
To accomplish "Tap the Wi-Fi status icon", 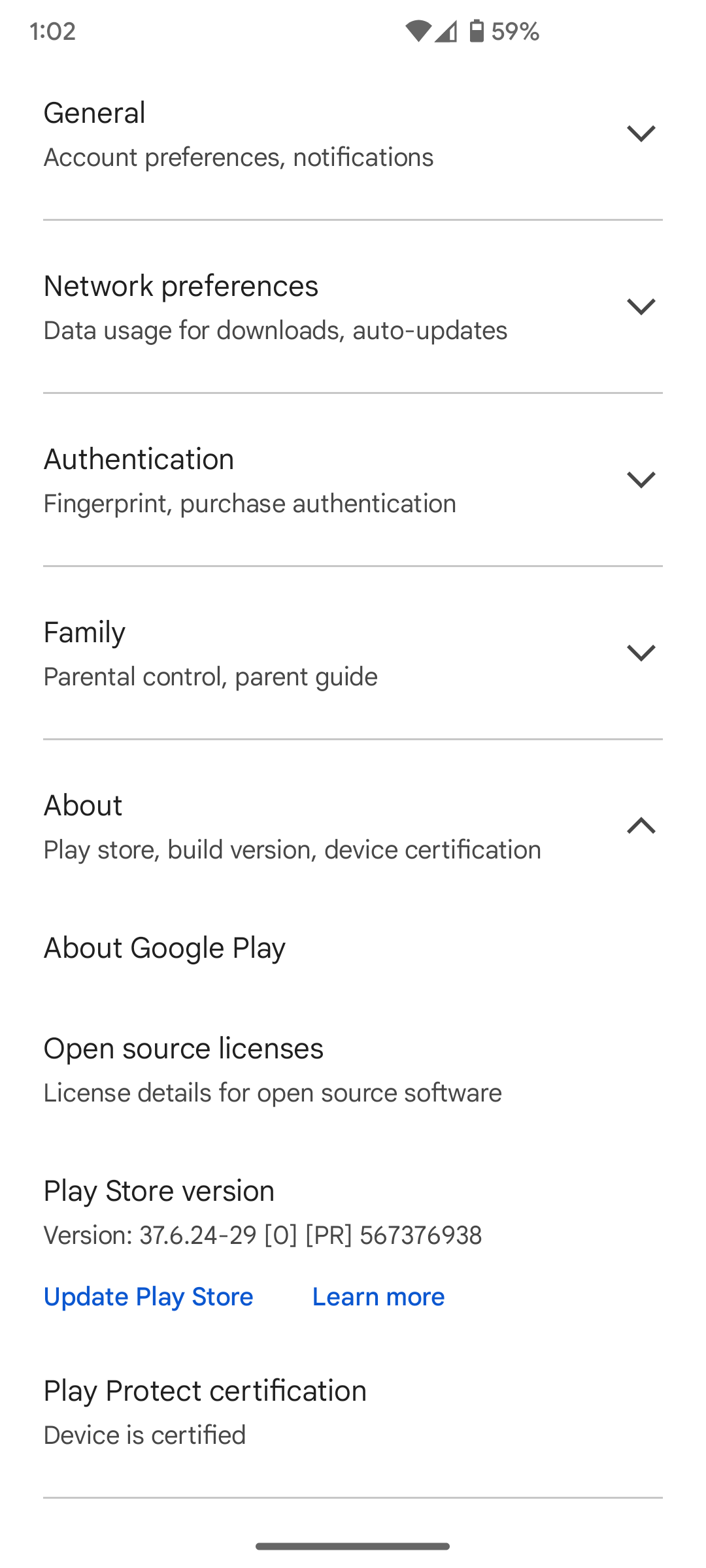I will point(418,31).
